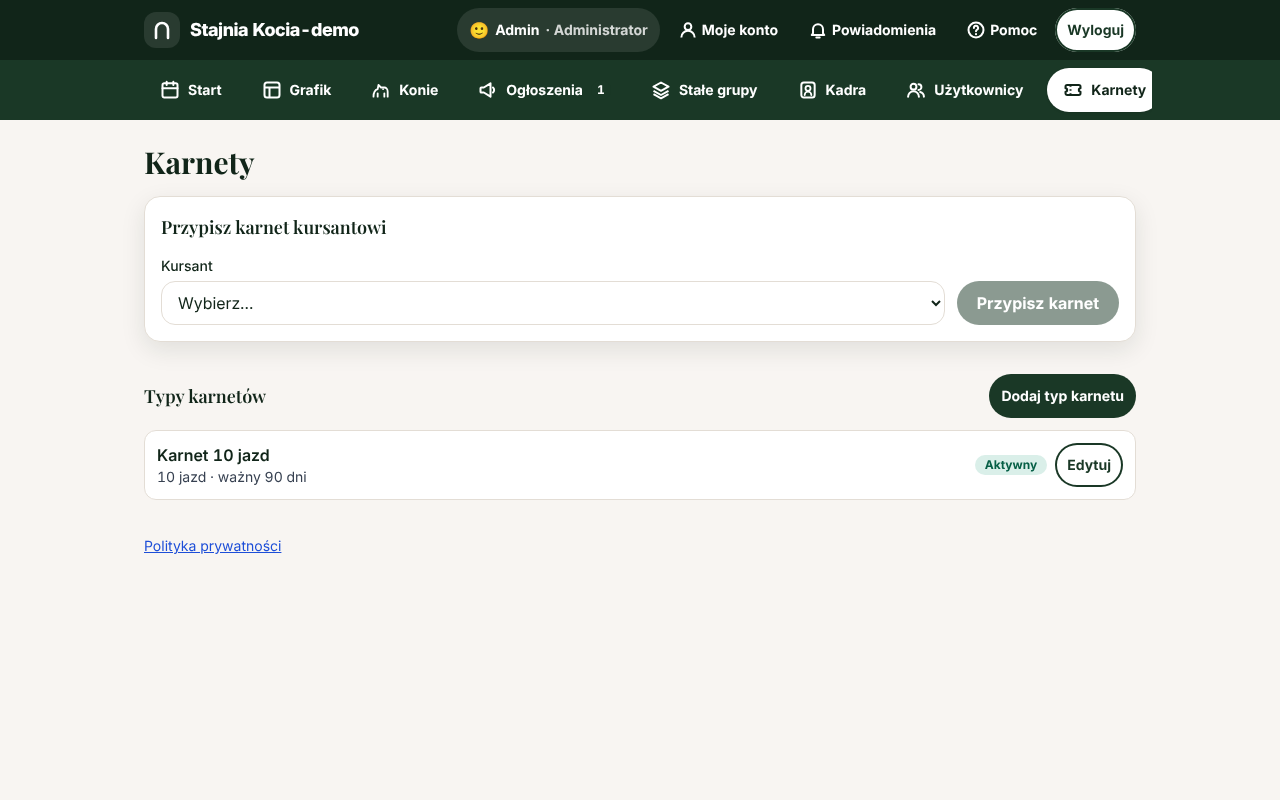The width and height of the screenshot is (1280, 800).
Task: Go to the Start tab label
Action: (205, 90)
